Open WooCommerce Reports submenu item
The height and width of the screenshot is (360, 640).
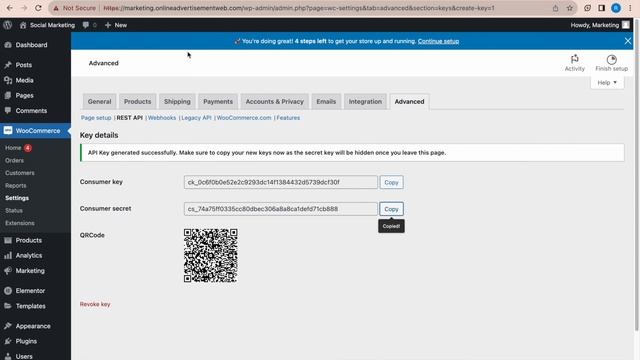click(16, 186)
